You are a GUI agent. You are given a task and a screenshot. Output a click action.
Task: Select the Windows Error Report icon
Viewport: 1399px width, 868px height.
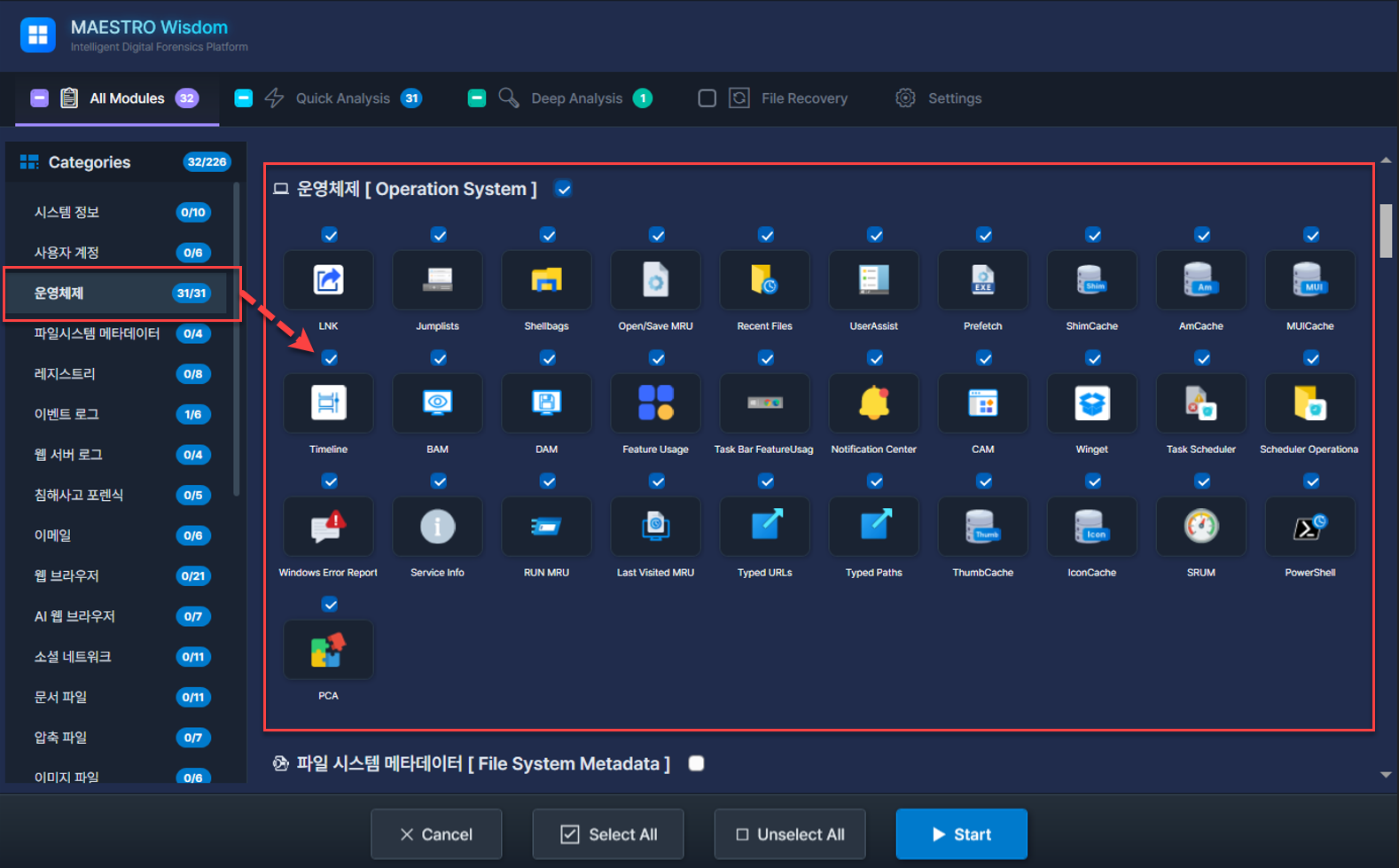pyautogui.click(x=328, y=527)
